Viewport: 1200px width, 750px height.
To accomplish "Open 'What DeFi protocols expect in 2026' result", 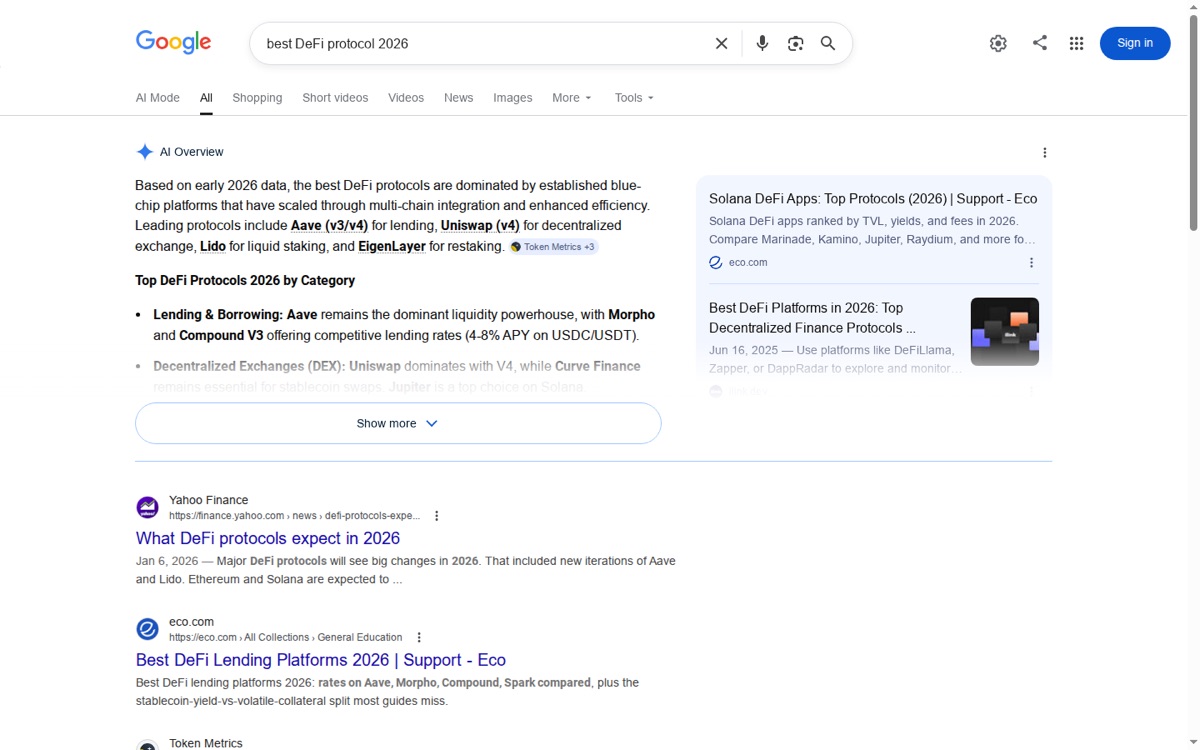I will point(268,538).
